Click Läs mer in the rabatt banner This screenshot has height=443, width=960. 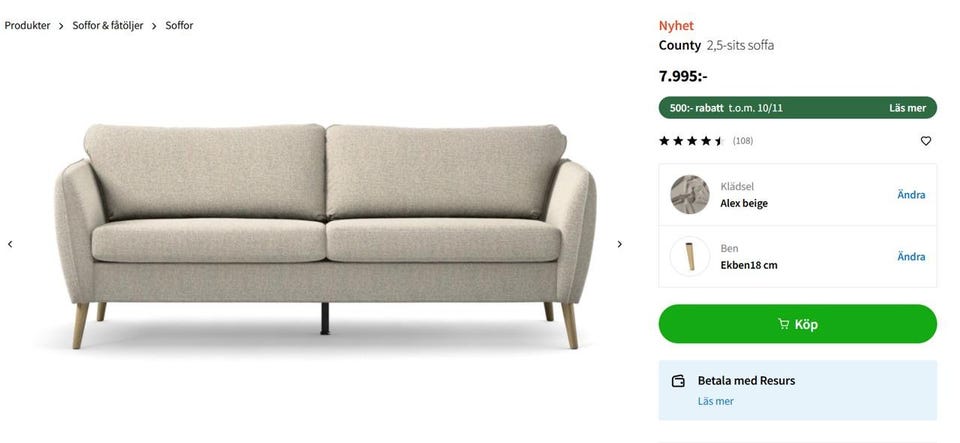click(x=907, y=108)
